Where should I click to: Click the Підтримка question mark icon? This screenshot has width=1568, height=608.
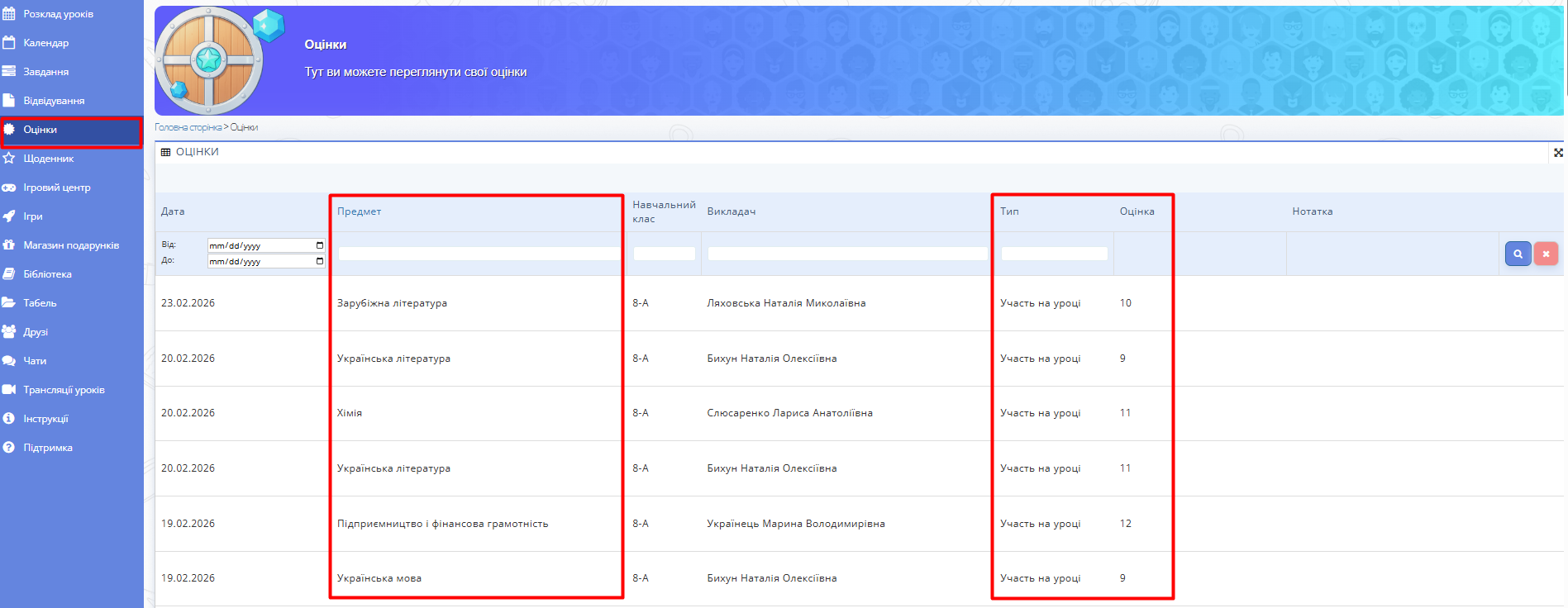coord(9,448)
